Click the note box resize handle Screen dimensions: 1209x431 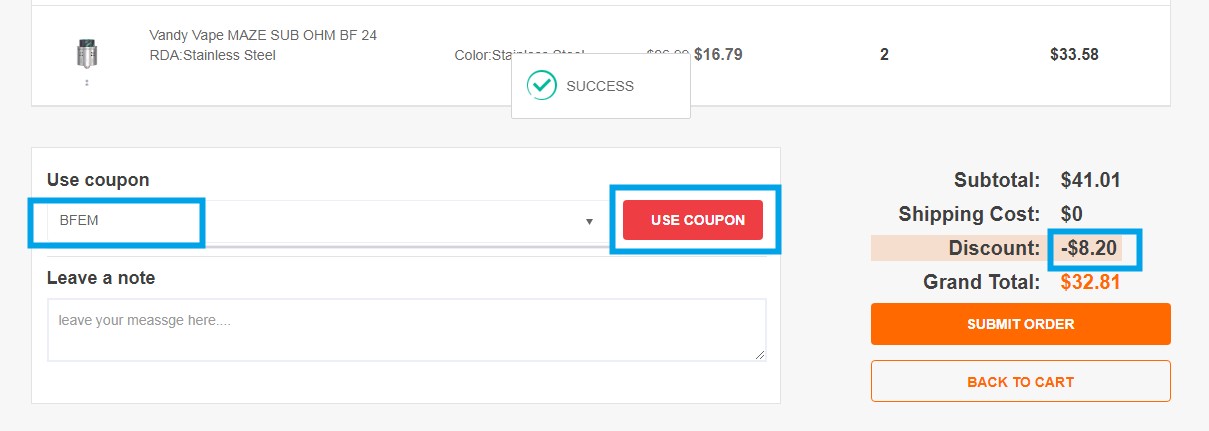[x=760, y=354]
